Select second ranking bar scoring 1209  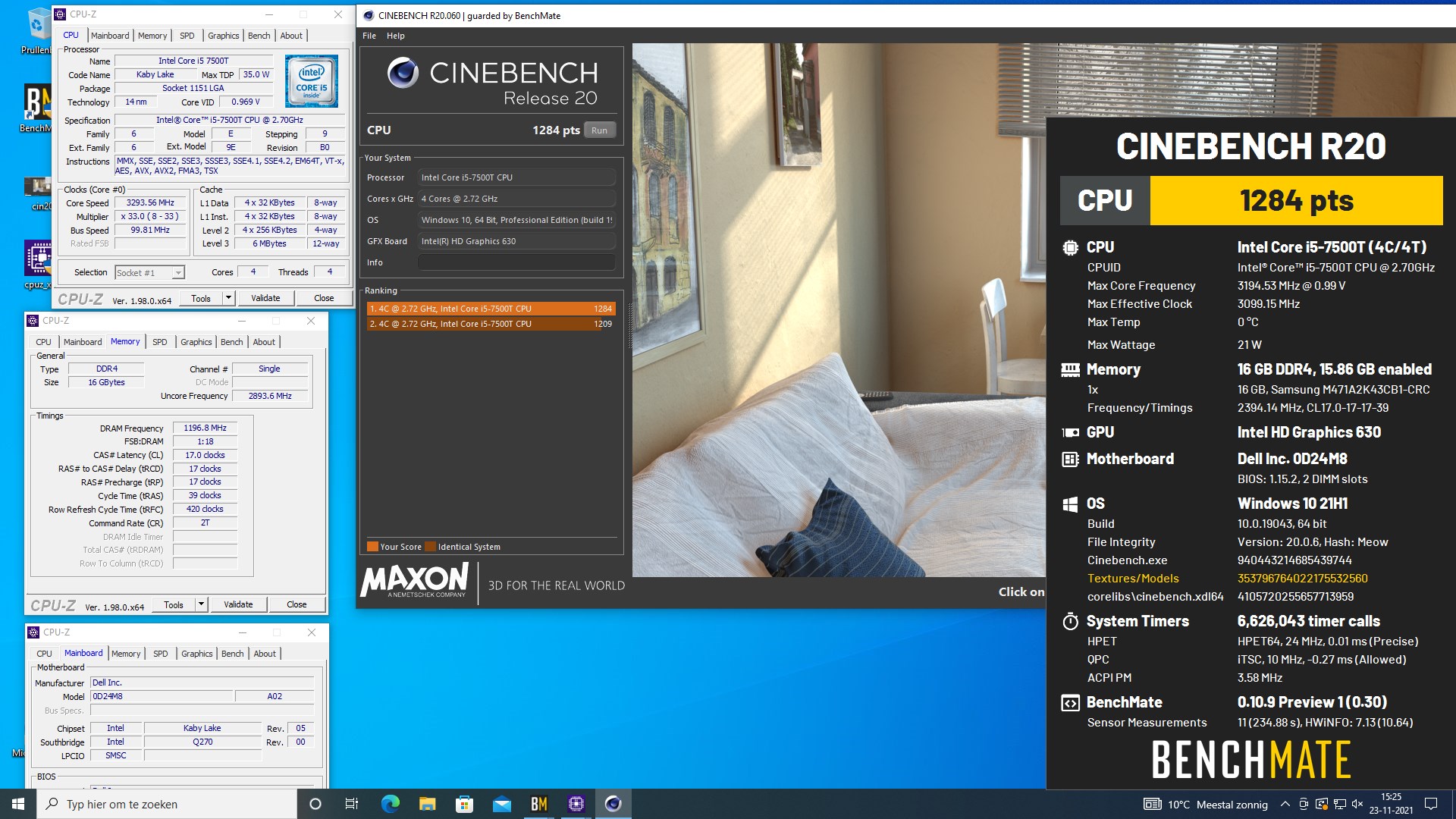(x=491, y=324)
